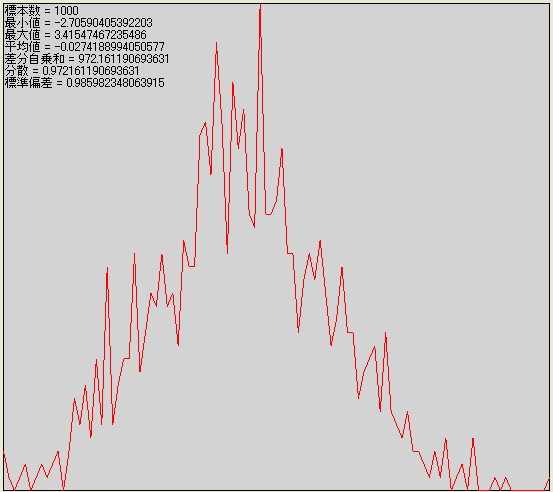Image resolution: width=553 pixels, height=492 pixels.
Task: Select the sample count value 1000
Action: [x=66, y=11]
